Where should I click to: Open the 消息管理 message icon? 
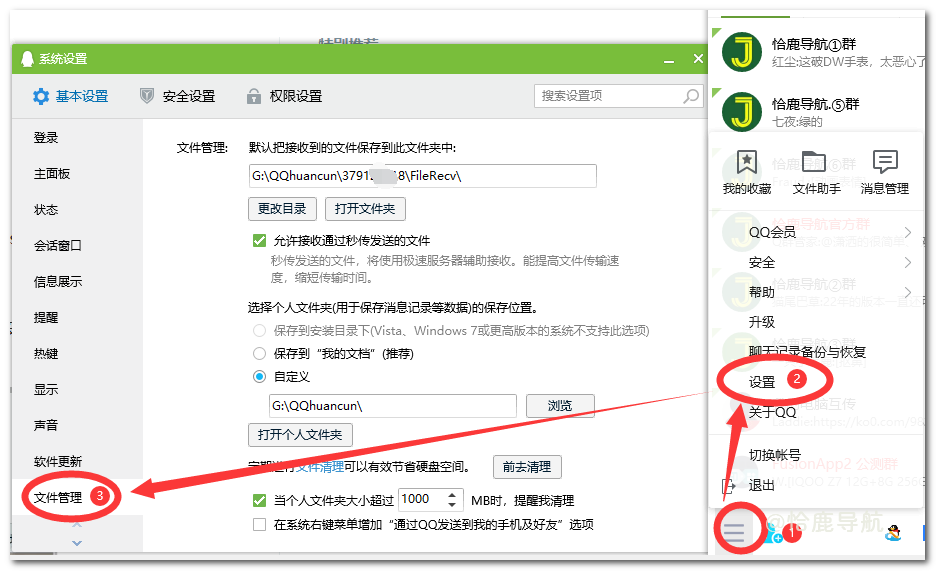pyautogui.click(x=885, y=162)
